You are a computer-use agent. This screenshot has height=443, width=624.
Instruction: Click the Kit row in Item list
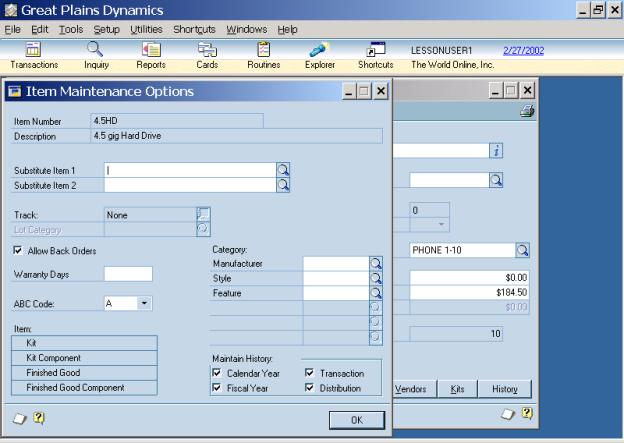click(x=84, y=343)
